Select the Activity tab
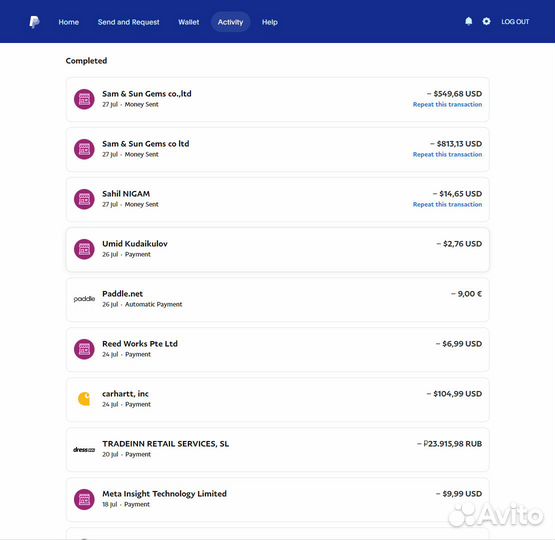The image size is (555, 540). tap(230, 22)
